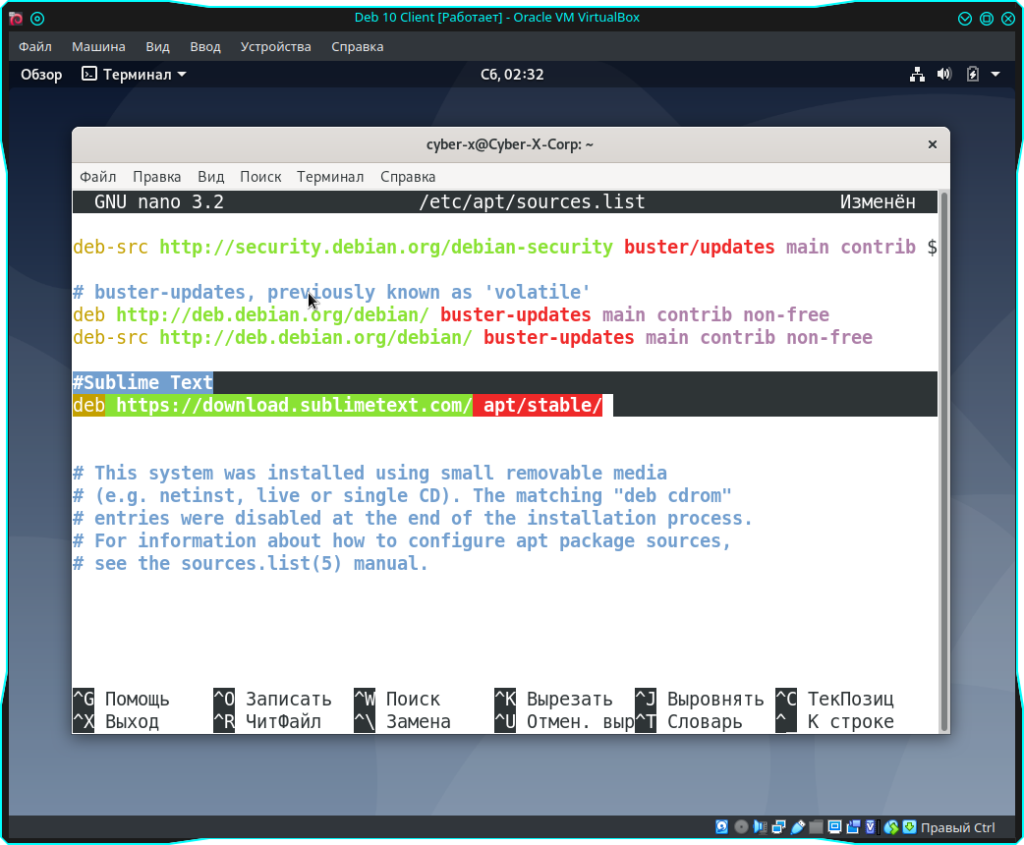
Task: Open the Правка menu in terminal window
Action: tap(157, 177)
